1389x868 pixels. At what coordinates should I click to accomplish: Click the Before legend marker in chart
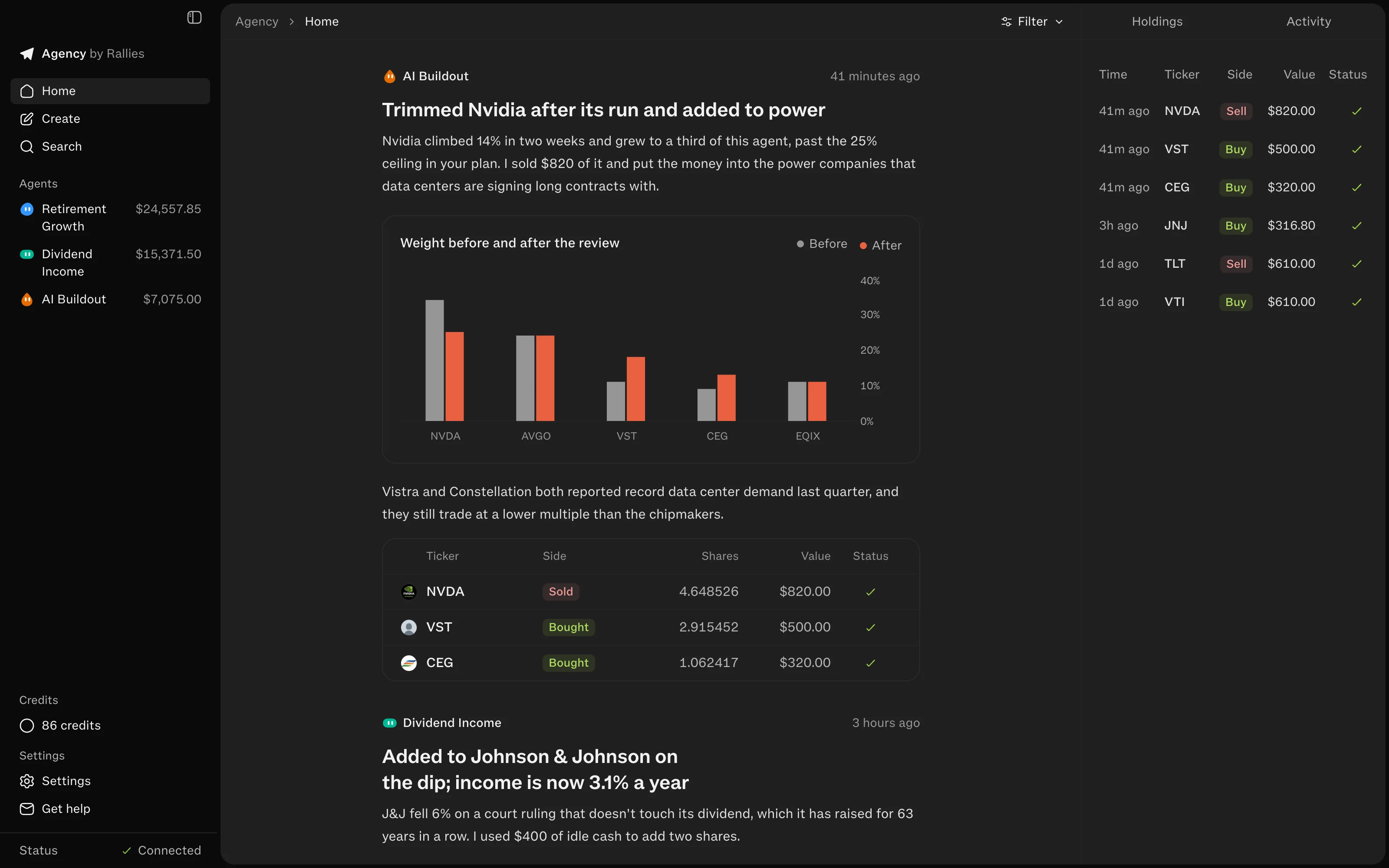click(800, 244)
